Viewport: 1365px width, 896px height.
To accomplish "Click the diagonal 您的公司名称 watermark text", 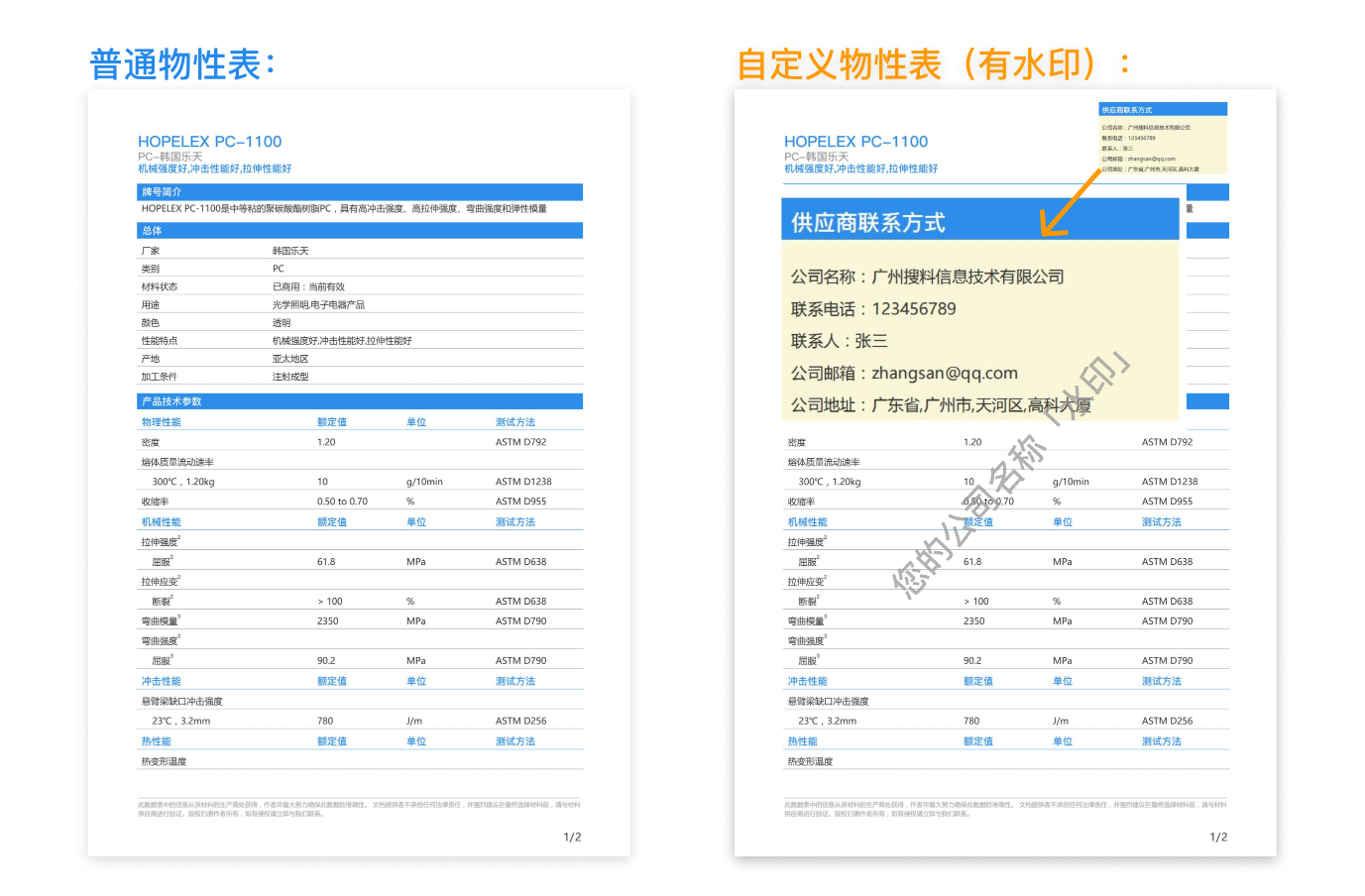I will pos(969,515).
